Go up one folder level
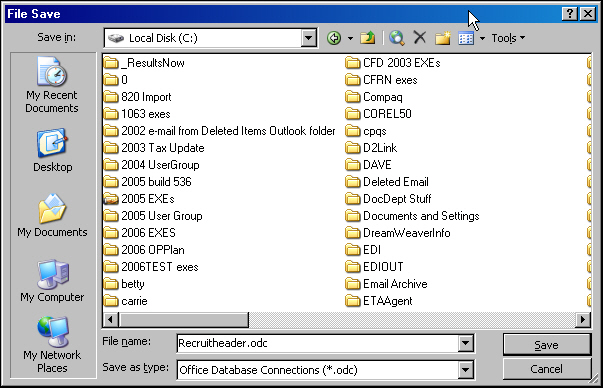603x388 pixels. [368, 38]
